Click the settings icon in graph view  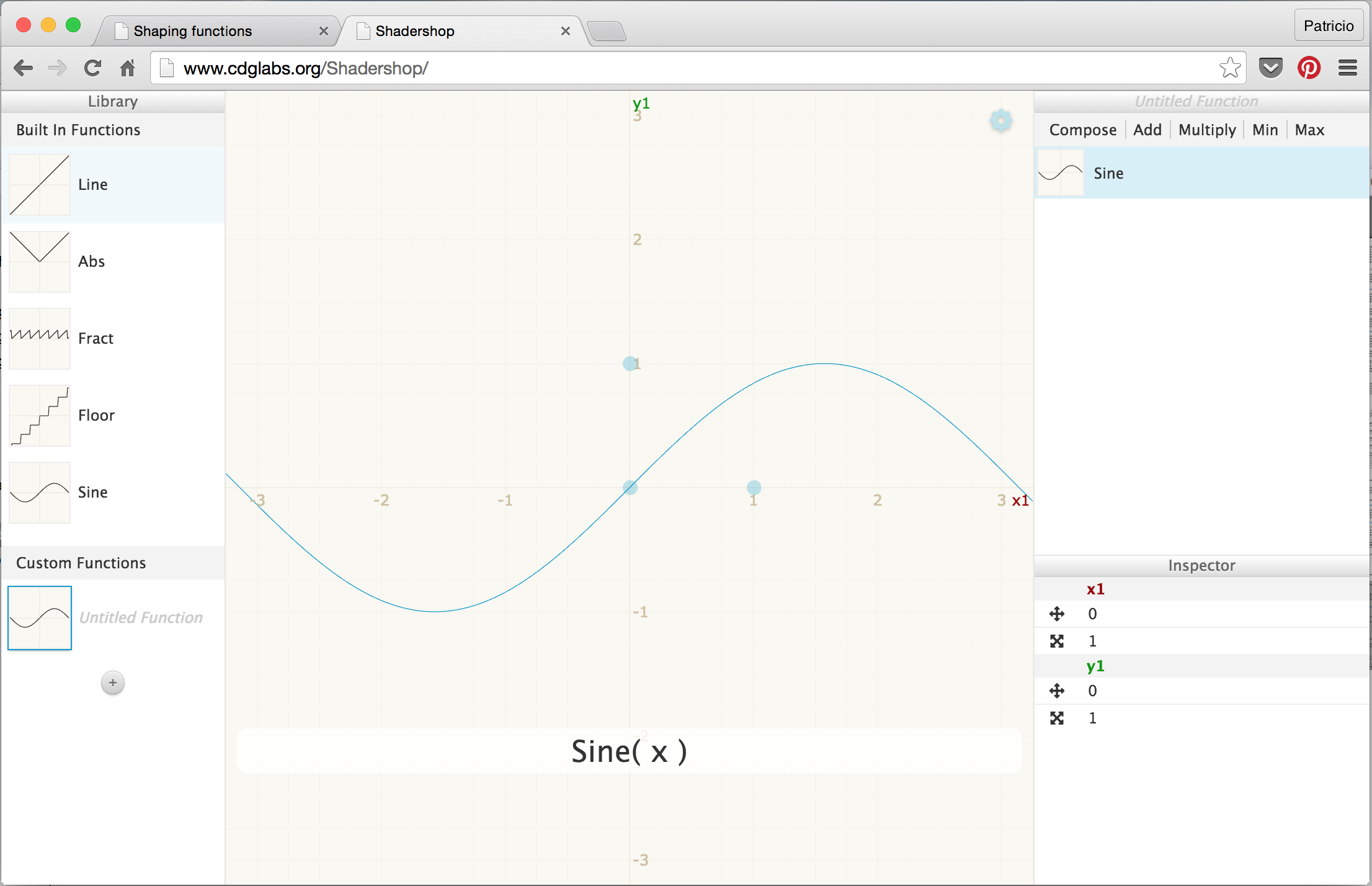pyautogui.click(x=1000, y=120)
